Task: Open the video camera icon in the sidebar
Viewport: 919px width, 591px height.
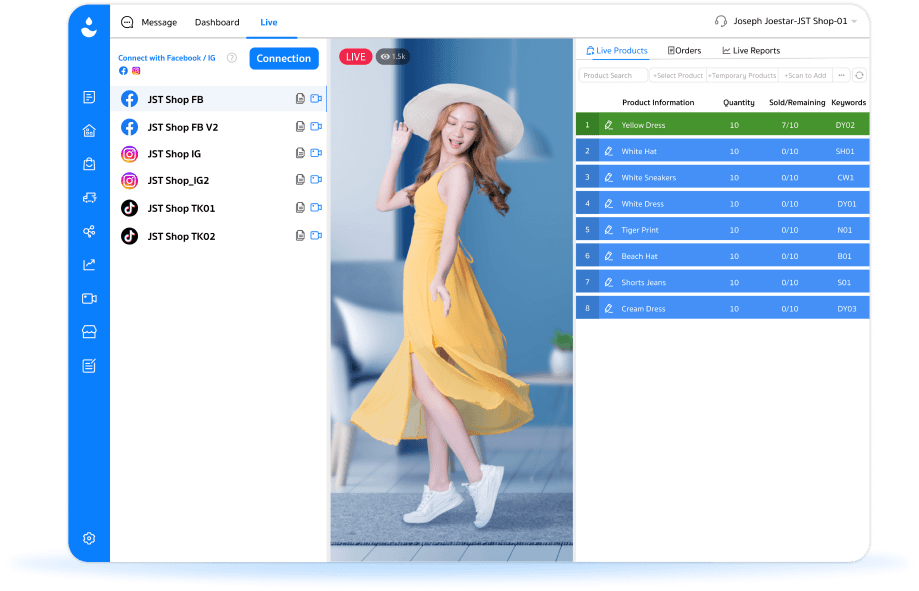Action: [x=89, y=298]
